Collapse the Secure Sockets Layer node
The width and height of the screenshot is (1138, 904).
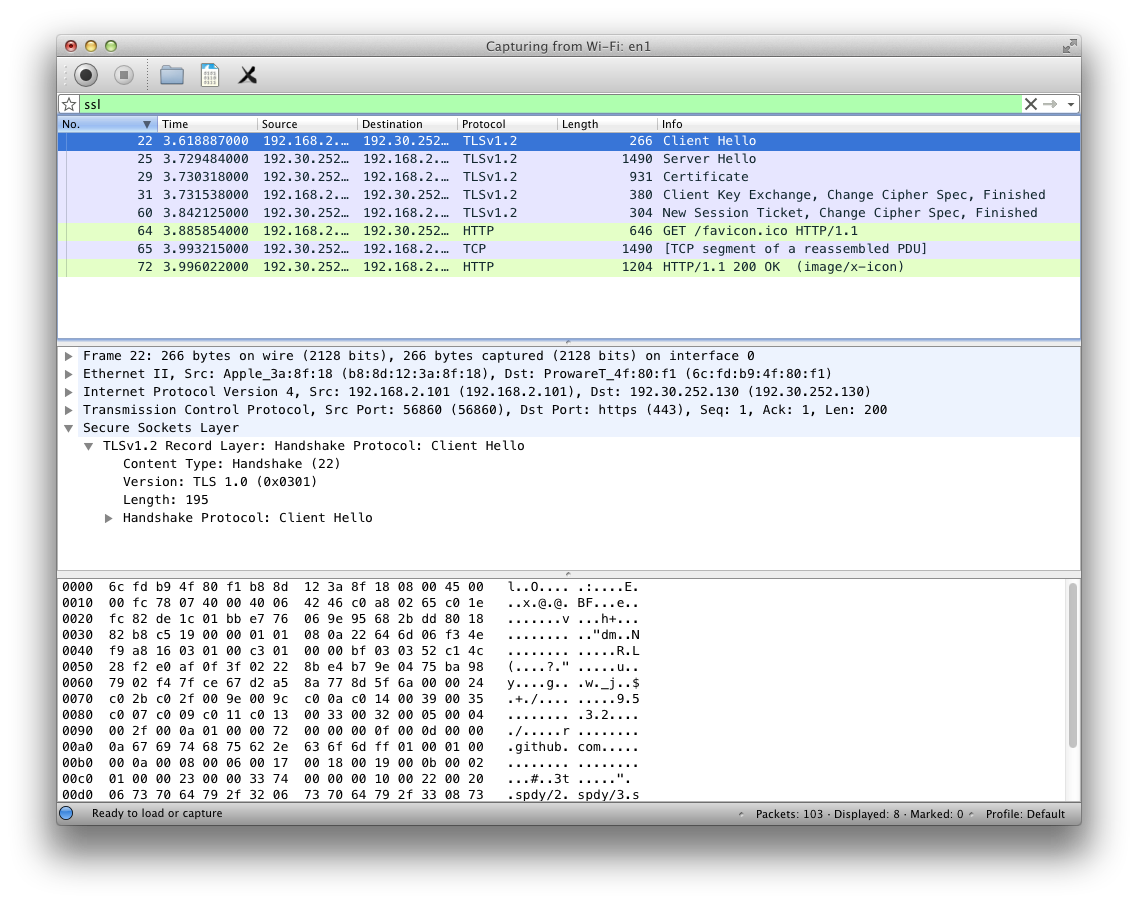pos(68,428)
